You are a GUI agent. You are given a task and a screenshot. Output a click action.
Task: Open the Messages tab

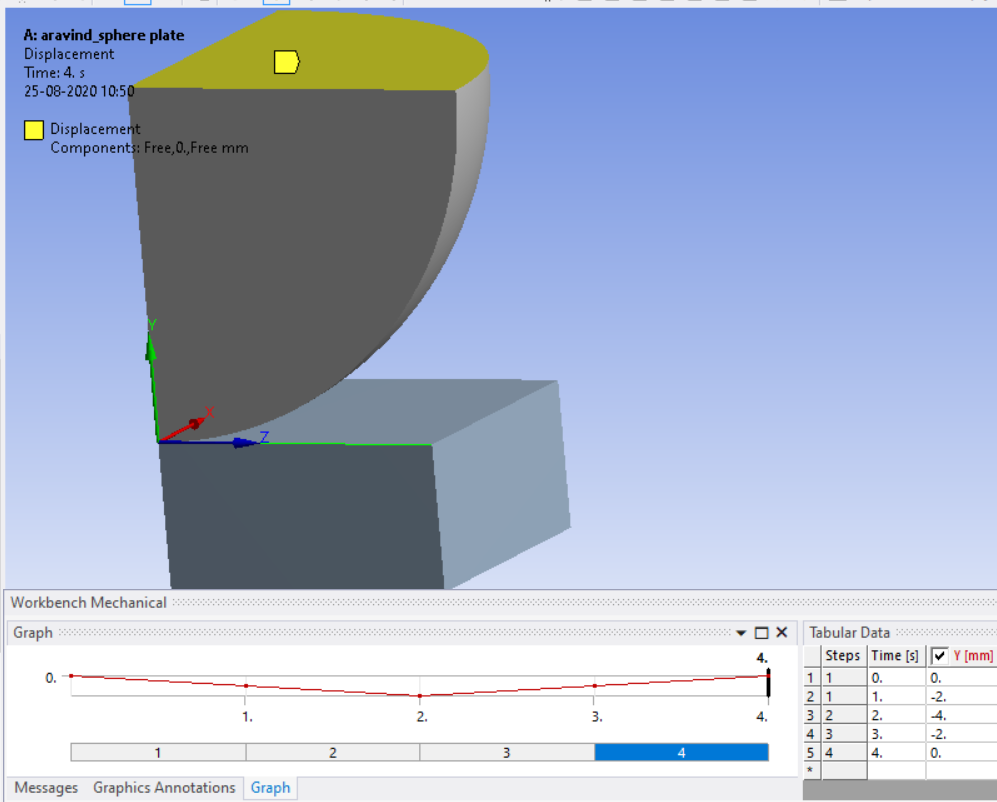(x=46, y=788)
